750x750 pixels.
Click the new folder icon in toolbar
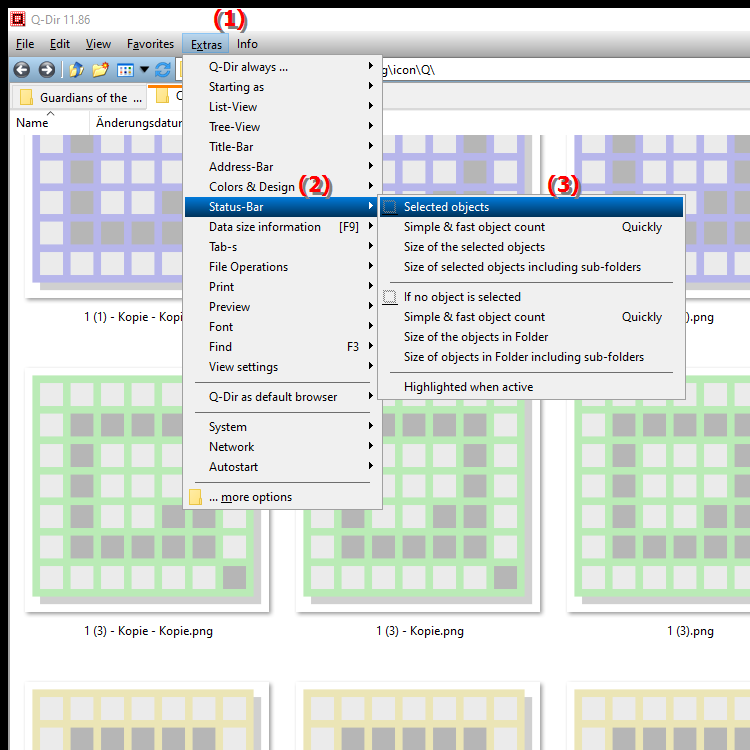(x=100, y=70)
